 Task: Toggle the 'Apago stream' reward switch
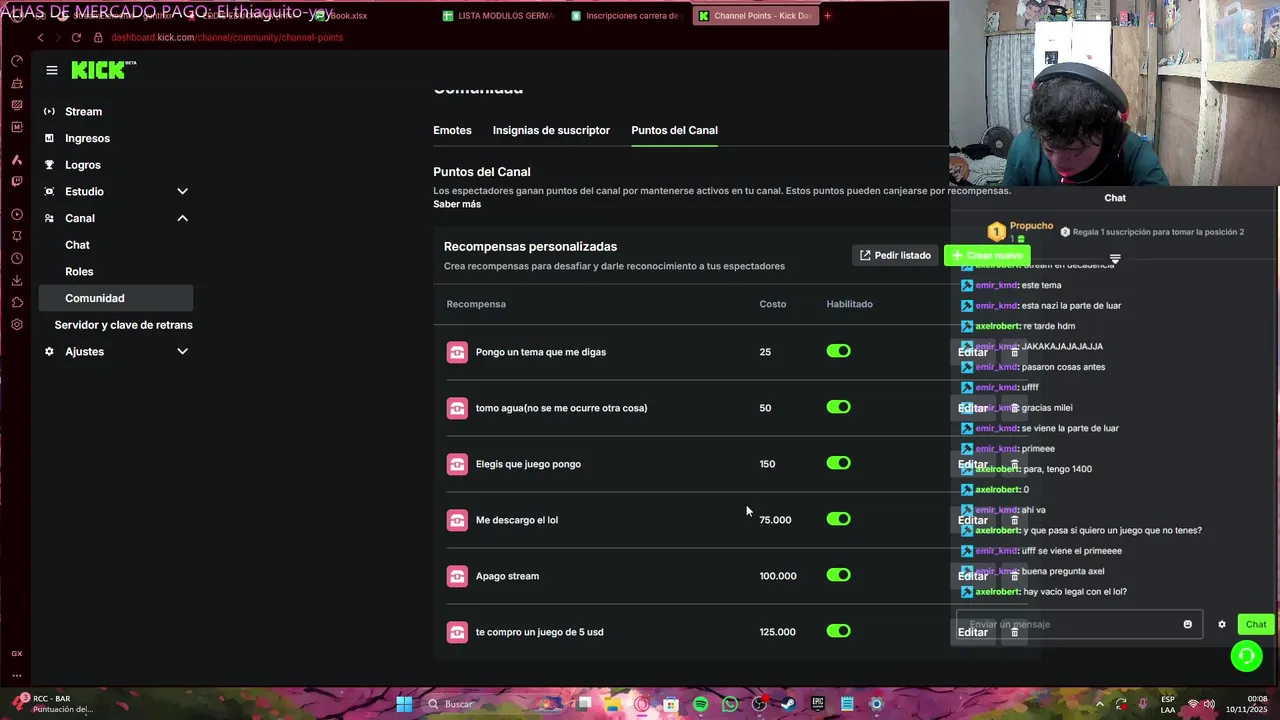(x=838, y=575)
